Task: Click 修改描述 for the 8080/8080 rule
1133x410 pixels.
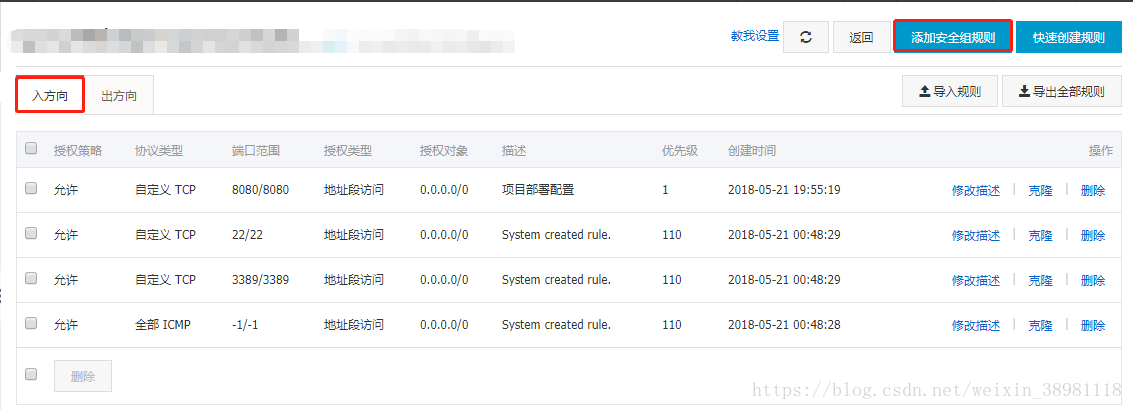Action: (x=975, y=191)
